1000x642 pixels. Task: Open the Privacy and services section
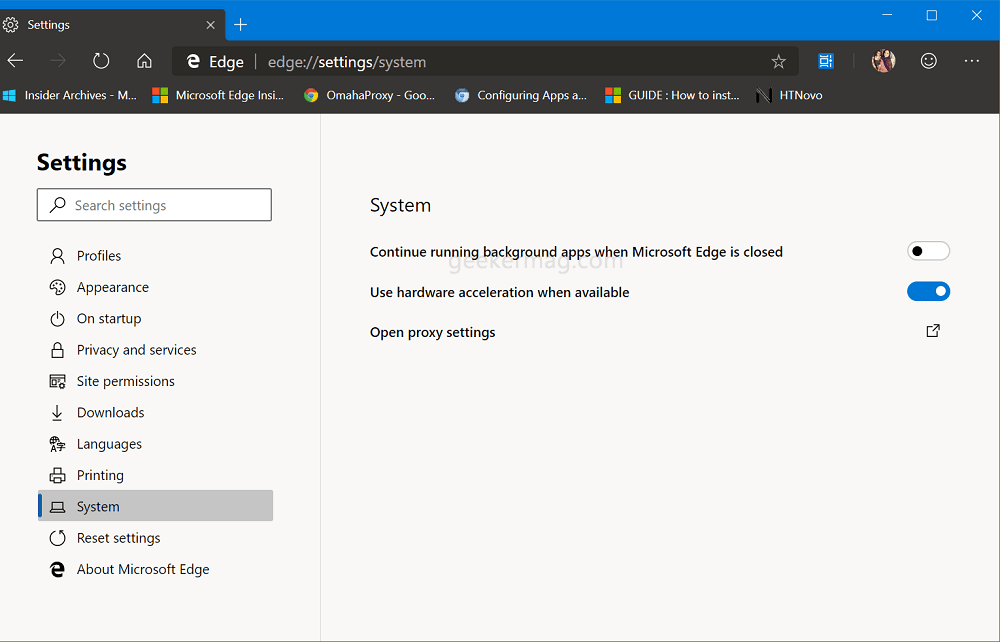point(156,350)
